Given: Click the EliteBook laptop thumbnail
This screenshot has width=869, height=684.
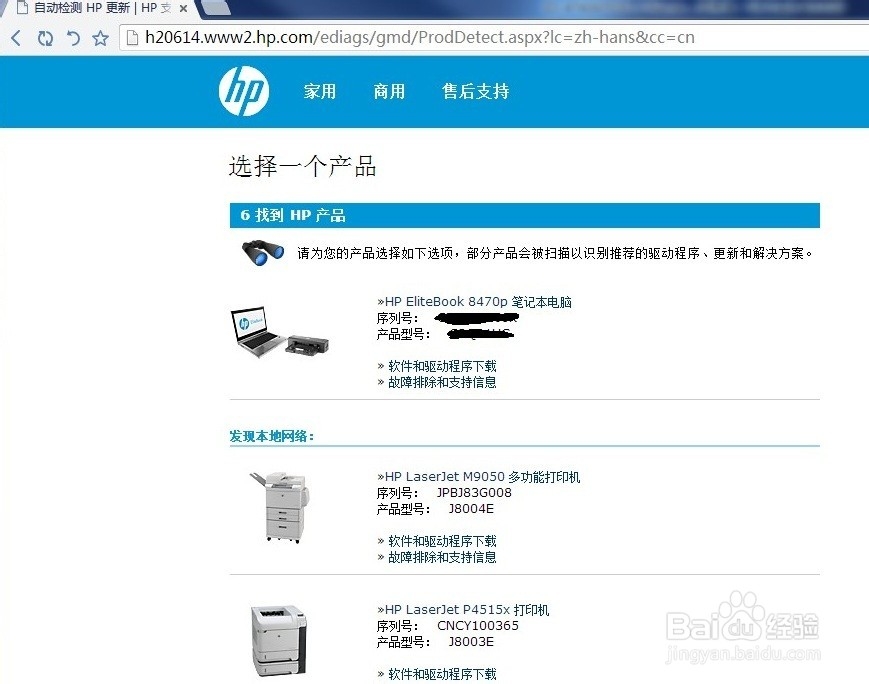Looking at the screenshot, I should click(280, 333).
